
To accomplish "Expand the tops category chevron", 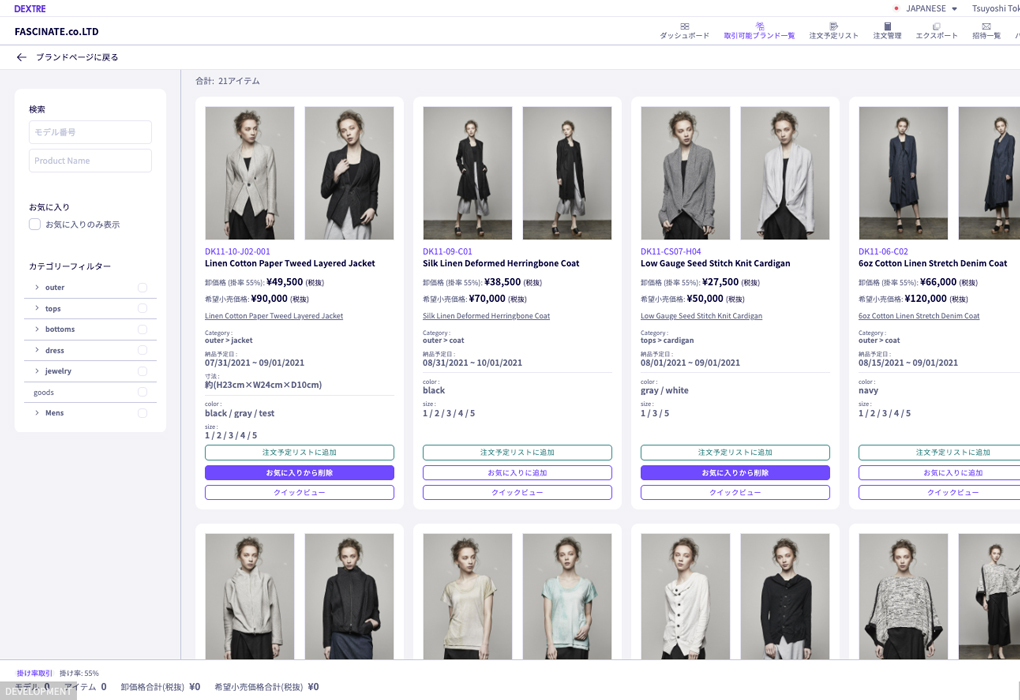I will click(x=37, y=308).
